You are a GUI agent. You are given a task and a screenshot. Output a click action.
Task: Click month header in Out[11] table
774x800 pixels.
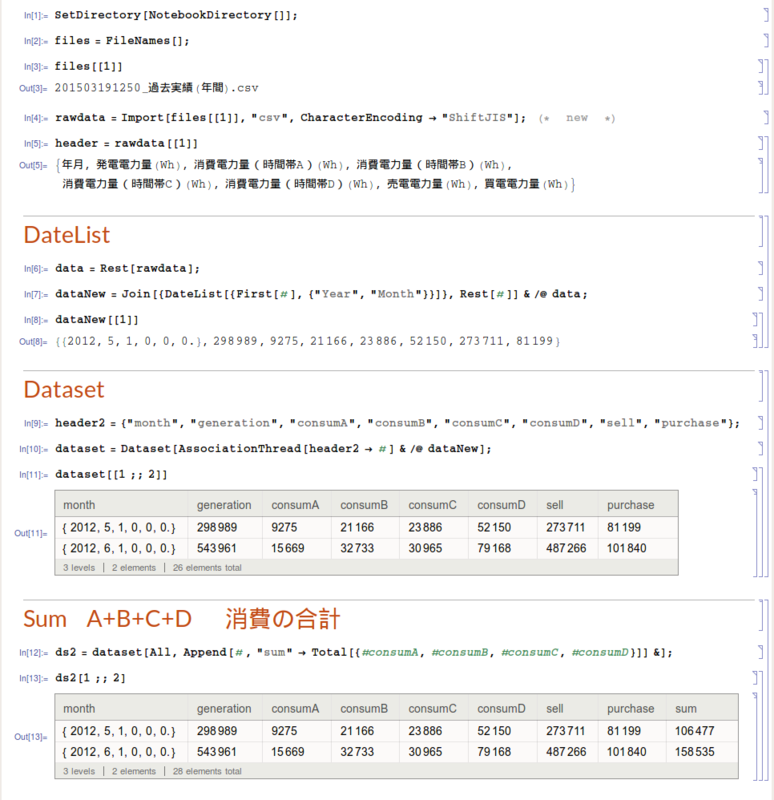click(79, 505)
